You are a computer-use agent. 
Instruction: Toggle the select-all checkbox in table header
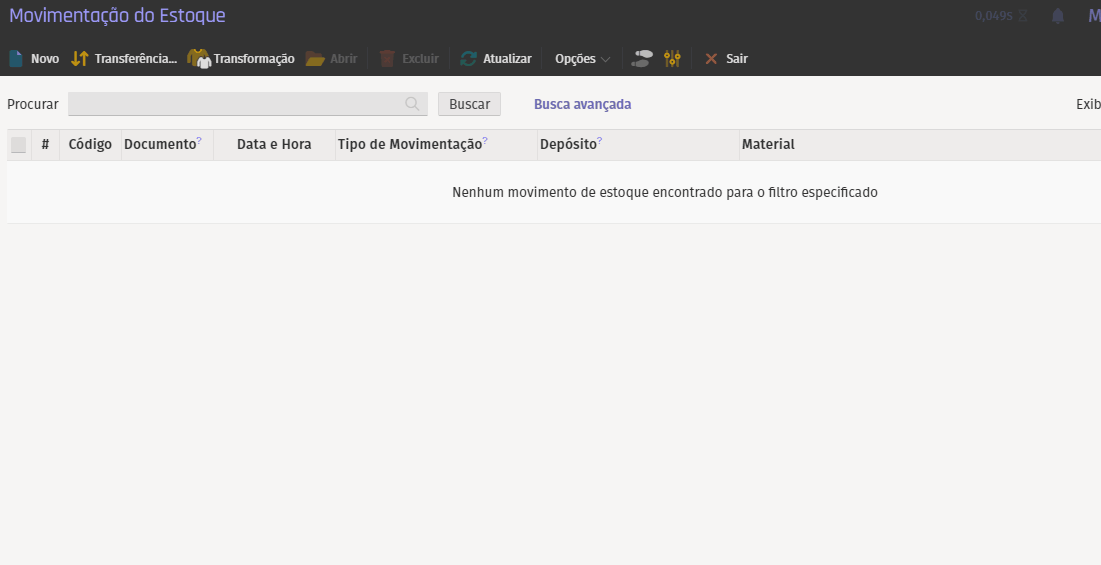point(19,145)
